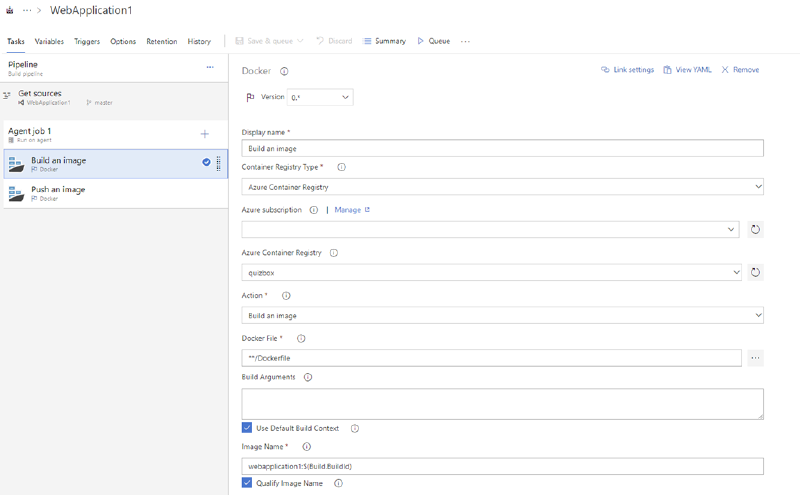Open the Azure DevOps home icon
The width and height of the screenshot is (800, 495).
[10, 10]
